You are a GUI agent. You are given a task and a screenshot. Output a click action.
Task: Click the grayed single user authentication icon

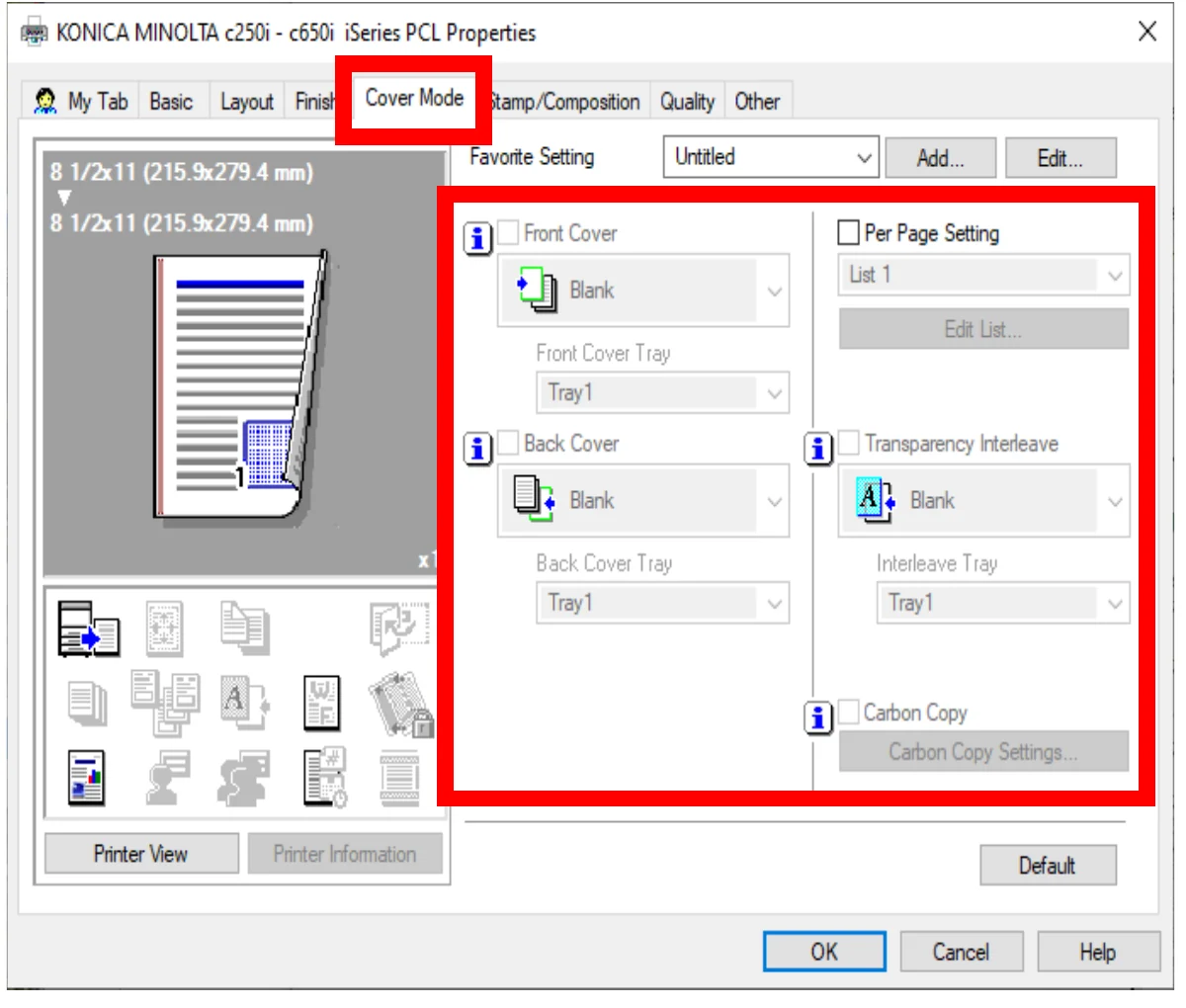pos(167,777)
